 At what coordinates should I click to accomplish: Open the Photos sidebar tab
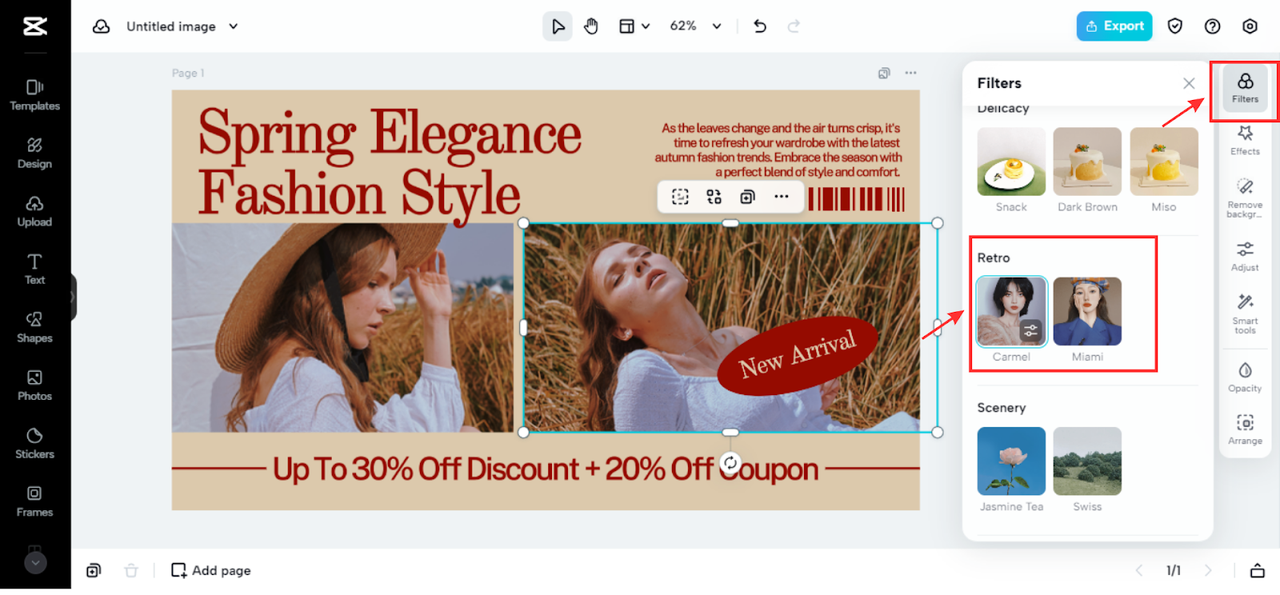click(x=35, y=385)
